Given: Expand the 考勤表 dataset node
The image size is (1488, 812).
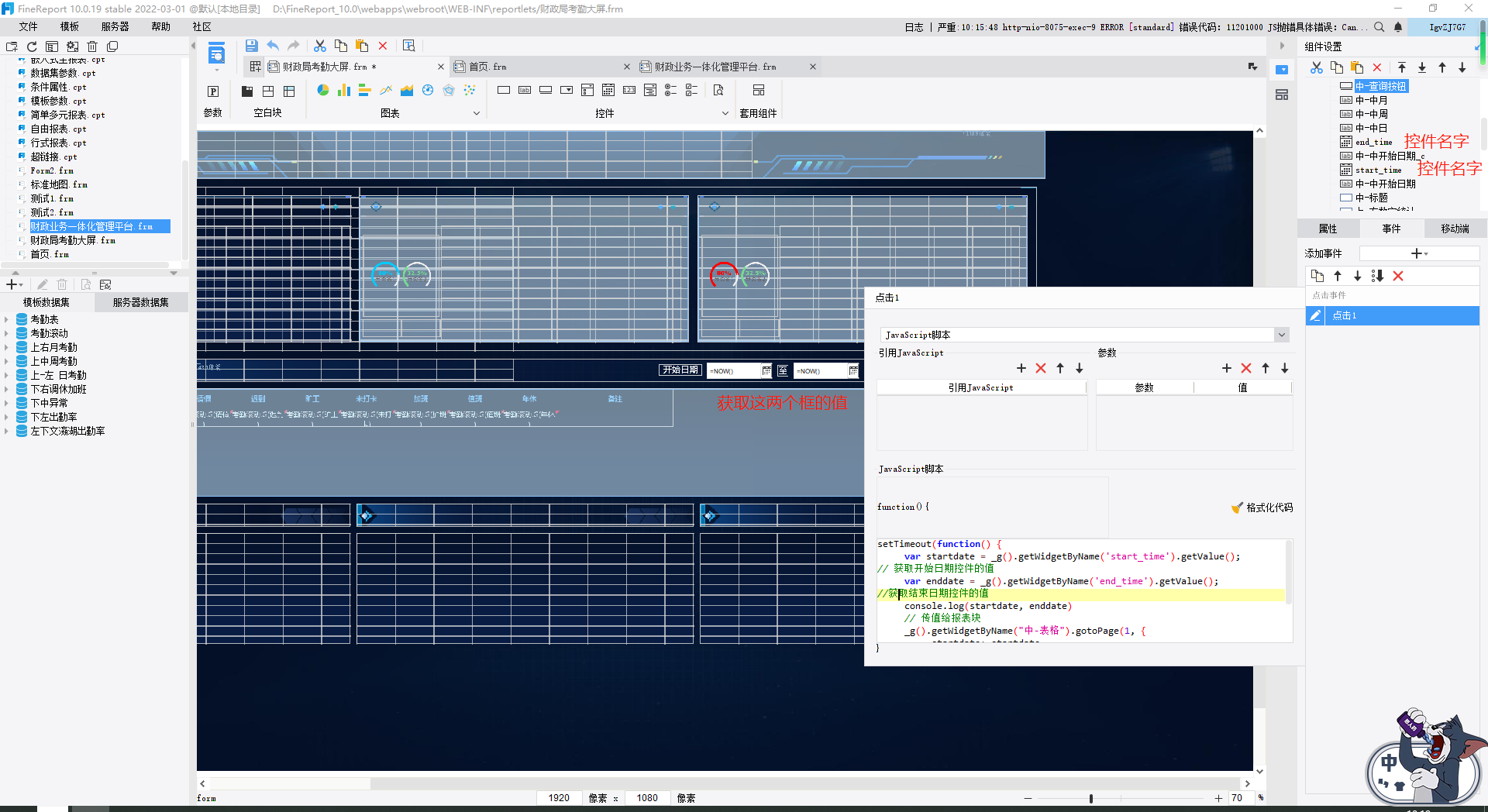Looking at the screenshot, I should click(6, 319).
